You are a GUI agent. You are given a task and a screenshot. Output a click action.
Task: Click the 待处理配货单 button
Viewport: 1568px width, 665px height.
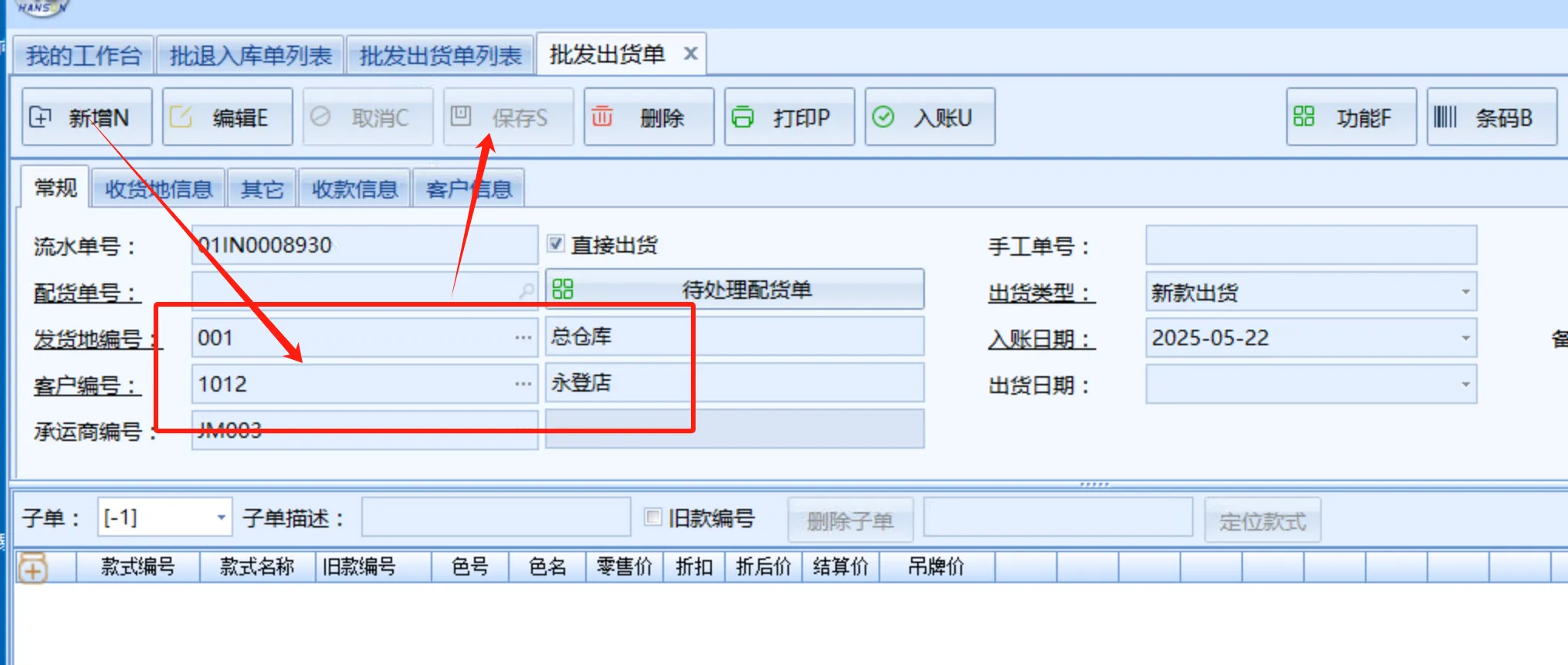pyautogui.click(x=735, y=290)
